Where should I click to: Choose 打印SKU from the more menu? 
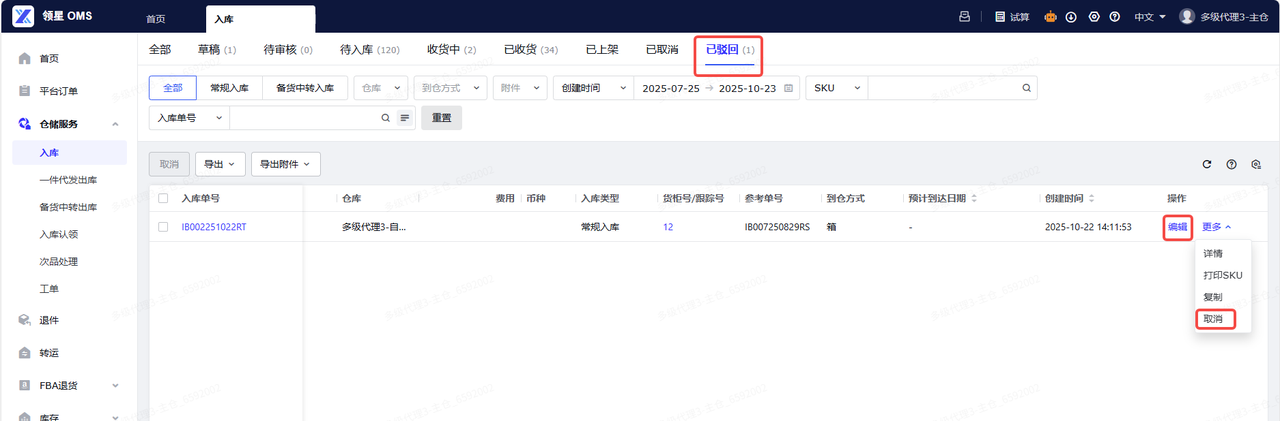[x=1222, y=275]
